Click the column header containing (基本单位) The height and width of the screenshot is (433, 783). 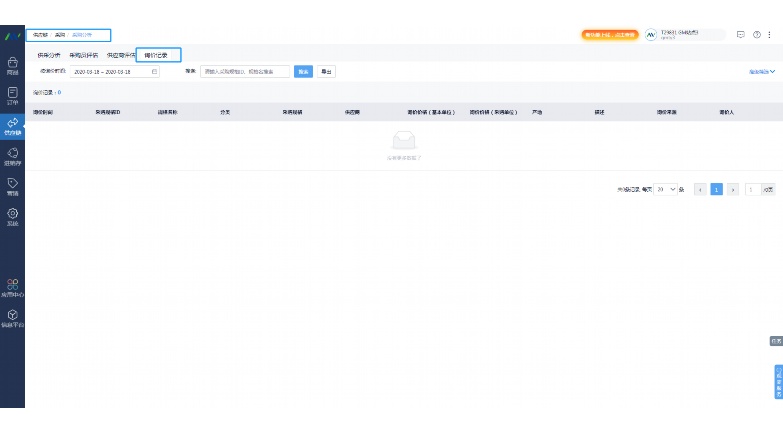[x=431, y=112]
